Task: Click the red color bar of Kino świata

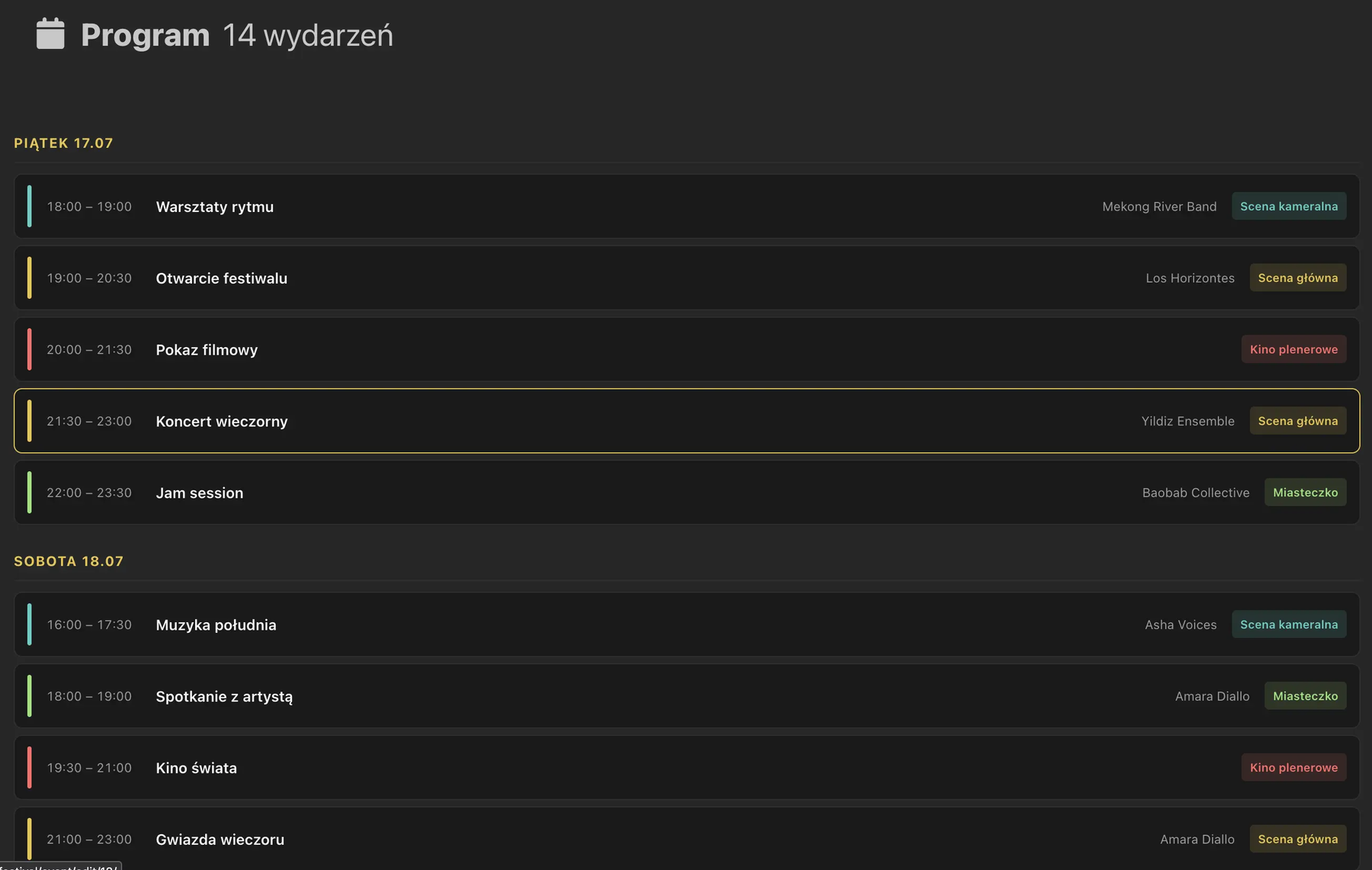Action: tap(29, 767)
